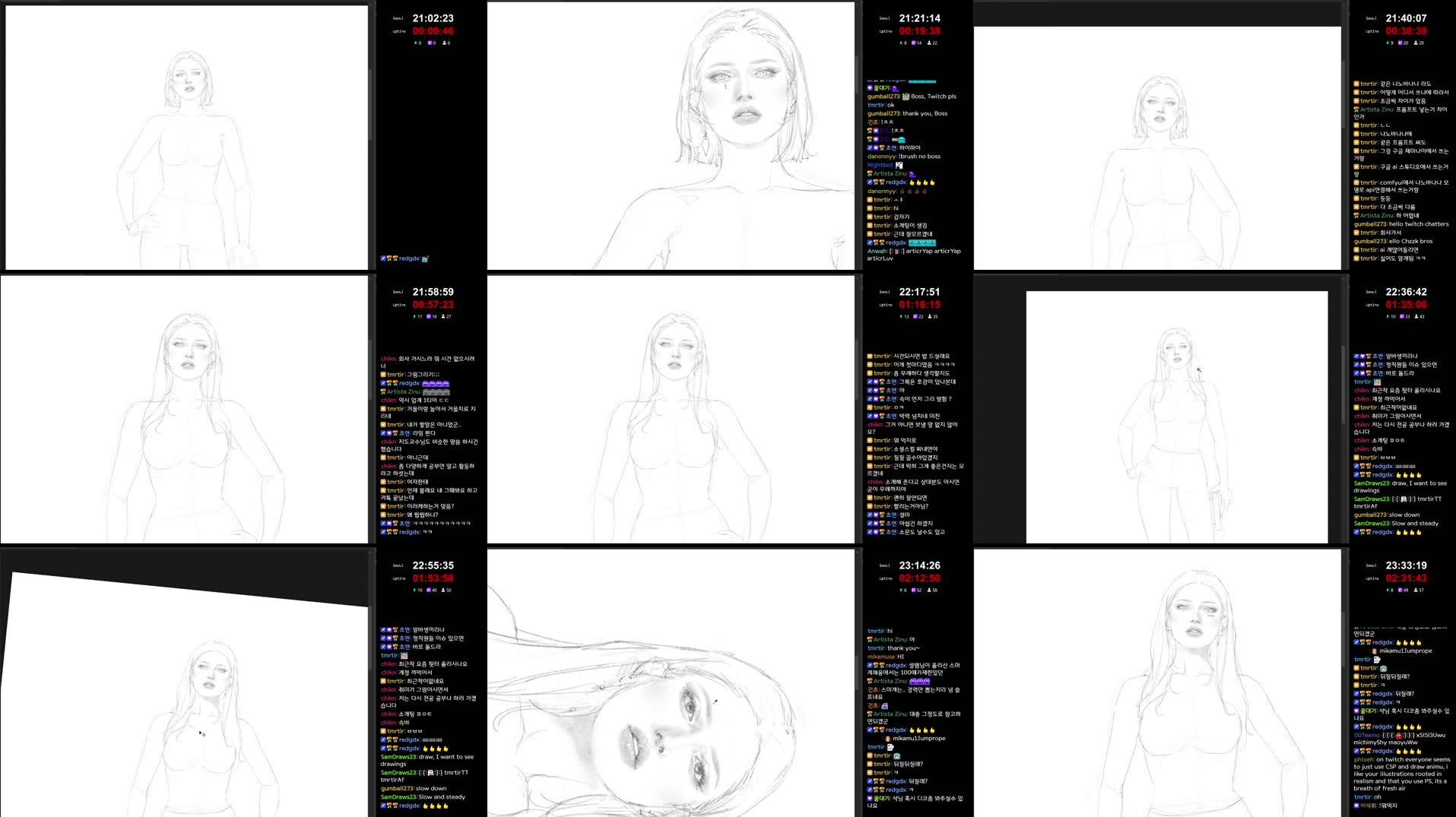Click the 21:21:14 clock text
This screenshot has width=1456, height=817.
919,18
